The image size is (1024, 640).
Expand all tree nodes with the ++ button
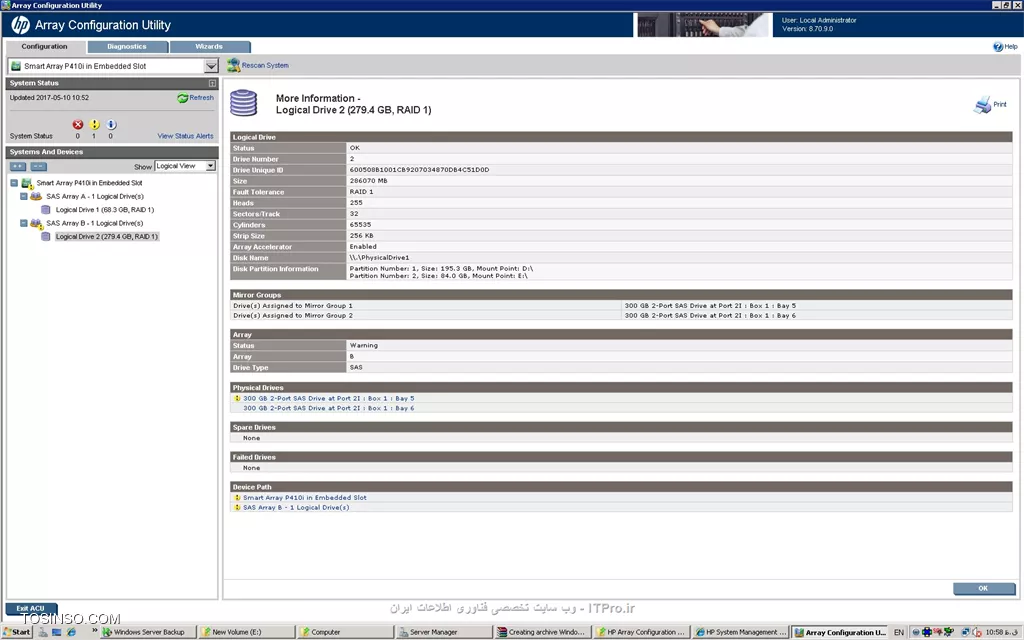(x=18, y=167)
